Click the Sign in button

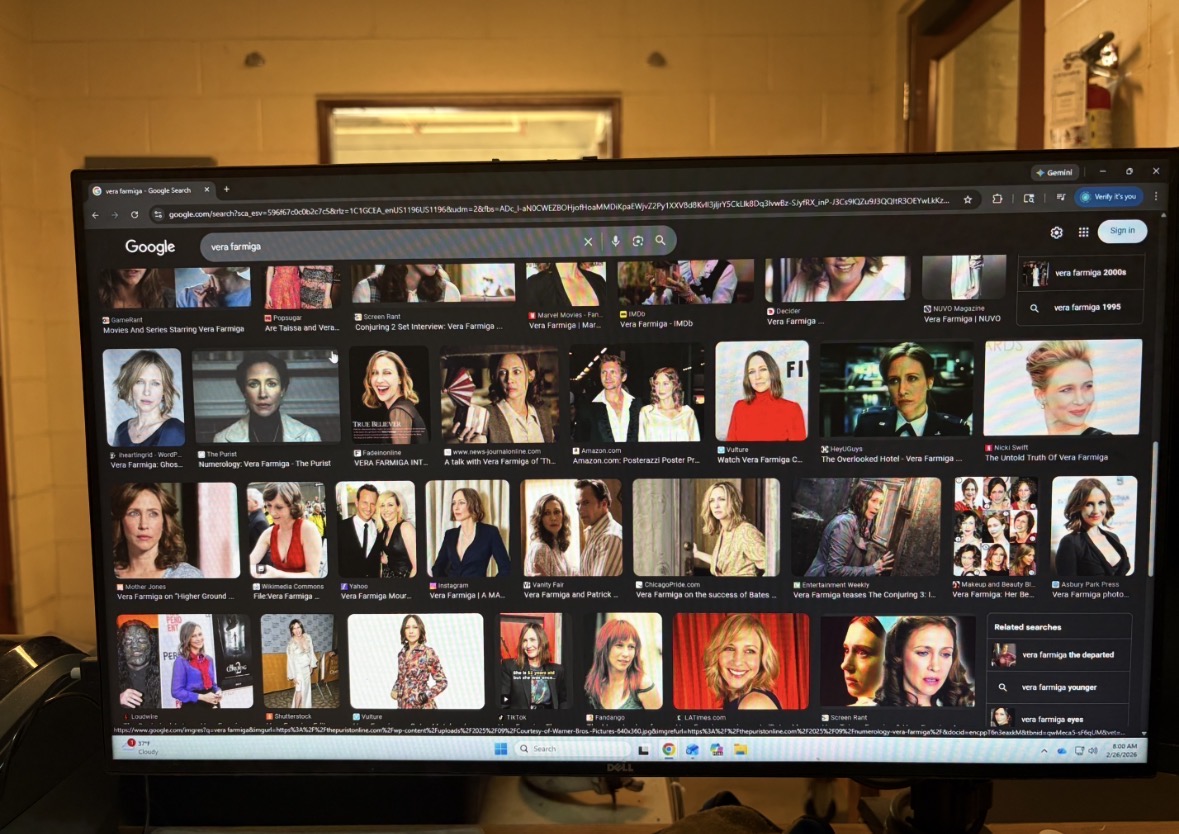tap(1122, 231)
